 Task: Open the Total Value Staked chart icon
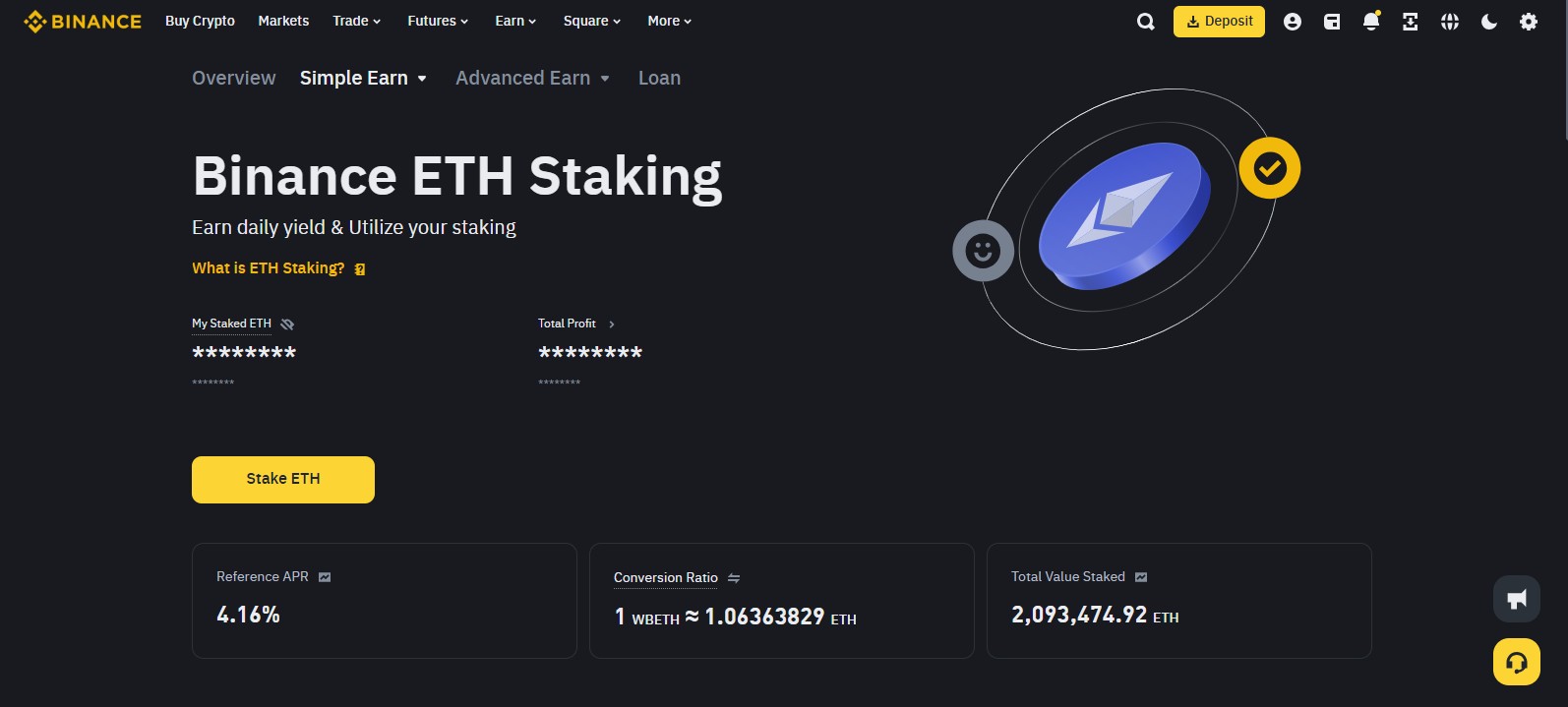(x=1141, y=577)
